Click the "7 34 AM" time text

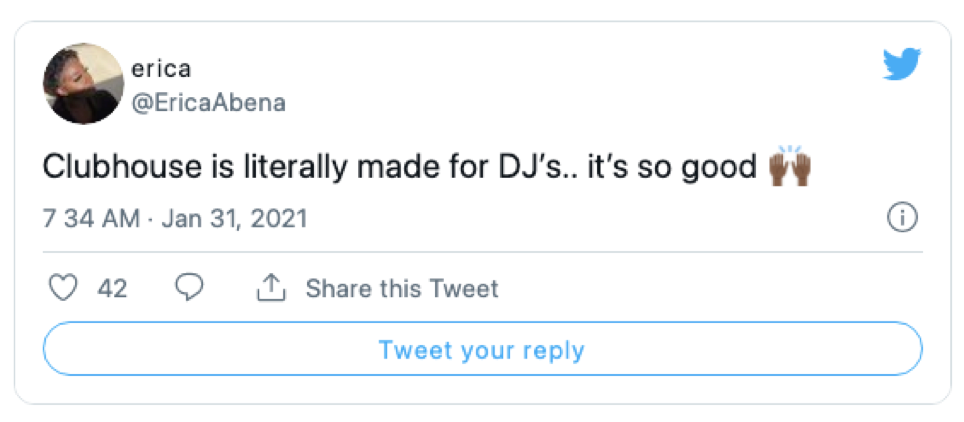[91, 218]
